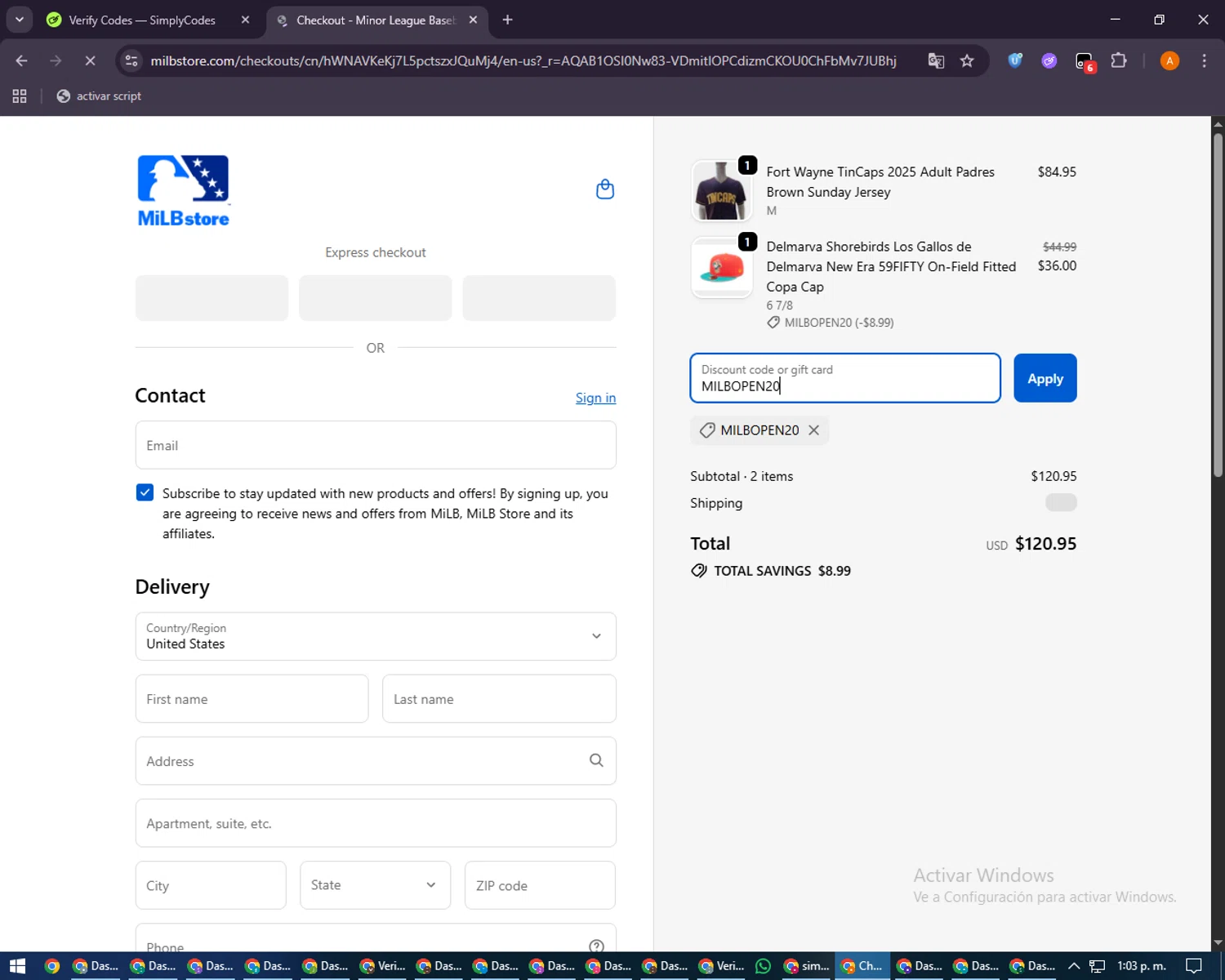Open the extension with red 6 badge
The image size is (1225, 980).
coord(1085,61)
